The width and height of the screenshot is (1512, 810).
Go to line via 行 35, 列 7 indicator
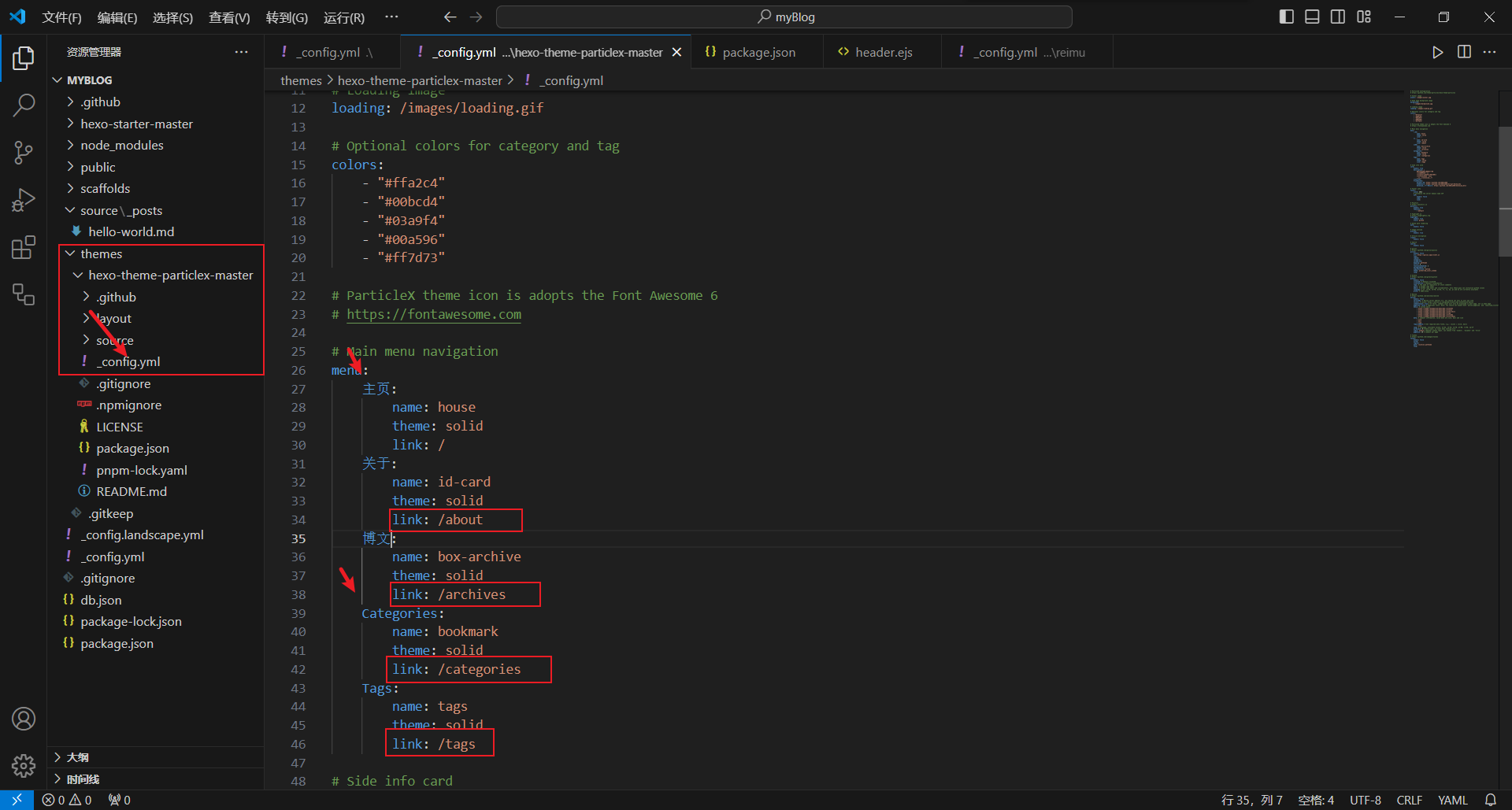tap(1252, 800)
